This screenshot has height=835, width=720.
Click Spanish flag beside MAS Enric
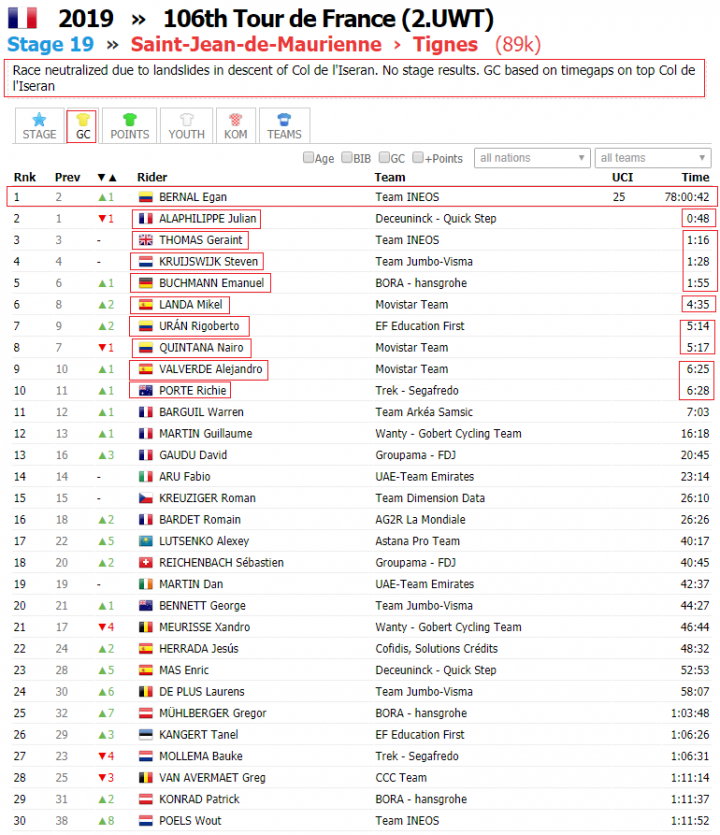[x=146, y=670]
